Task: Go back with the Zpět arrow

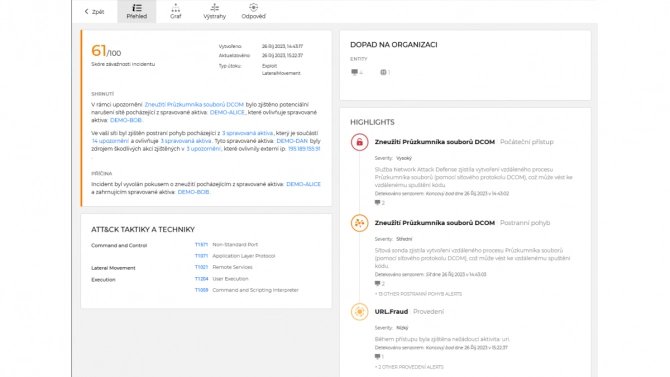Action: [94, 12]
